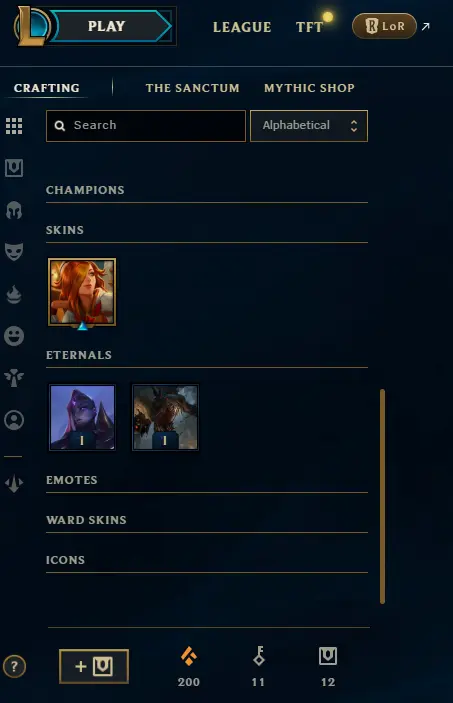
Task: Filter loot by summoner icons category
Action: click(x=14, y=420)
